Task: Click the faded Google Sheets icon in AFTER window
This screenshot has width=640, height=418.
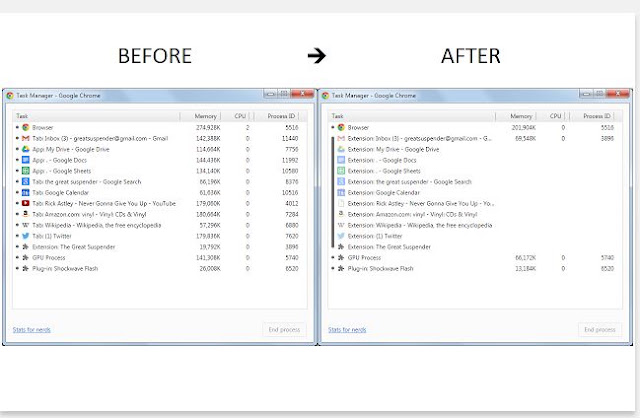Action: [x=341, y=171]
